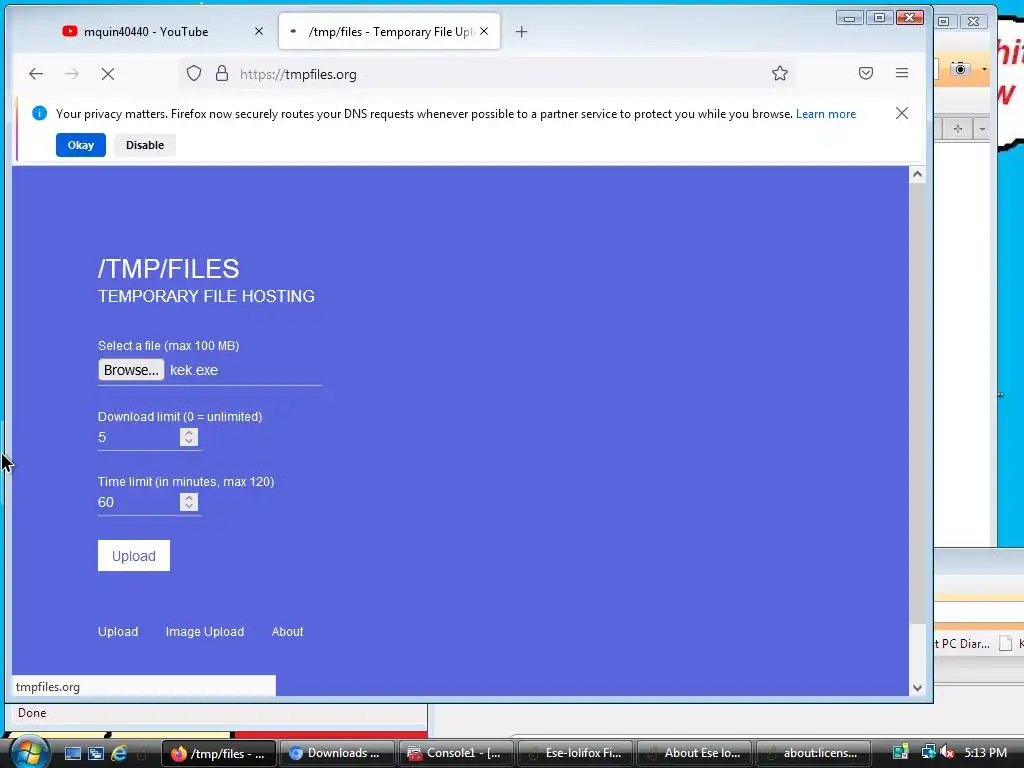Click the muted volume tray icon
Image resolution: width=1024 pixels, height=768 pixels.
pos(947,752)
